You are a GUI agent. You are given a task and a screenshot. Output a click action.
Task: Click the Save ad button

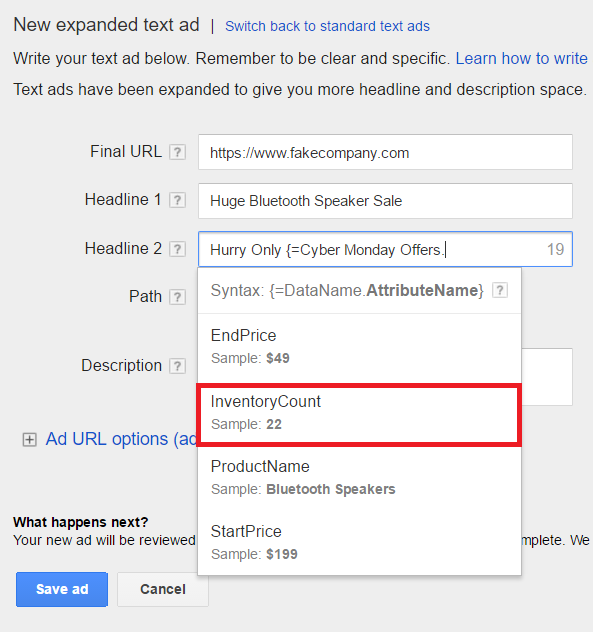[62, 589]
